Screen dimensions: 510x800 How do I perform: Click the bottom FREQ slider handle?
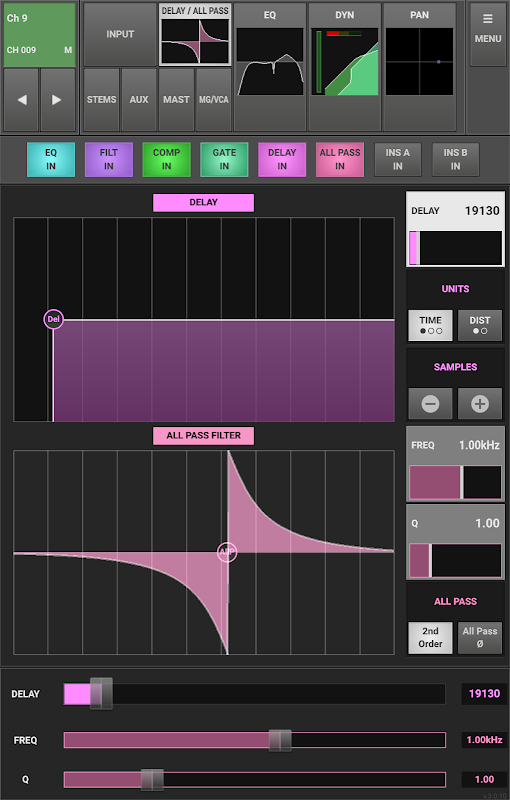click(280, 740)
